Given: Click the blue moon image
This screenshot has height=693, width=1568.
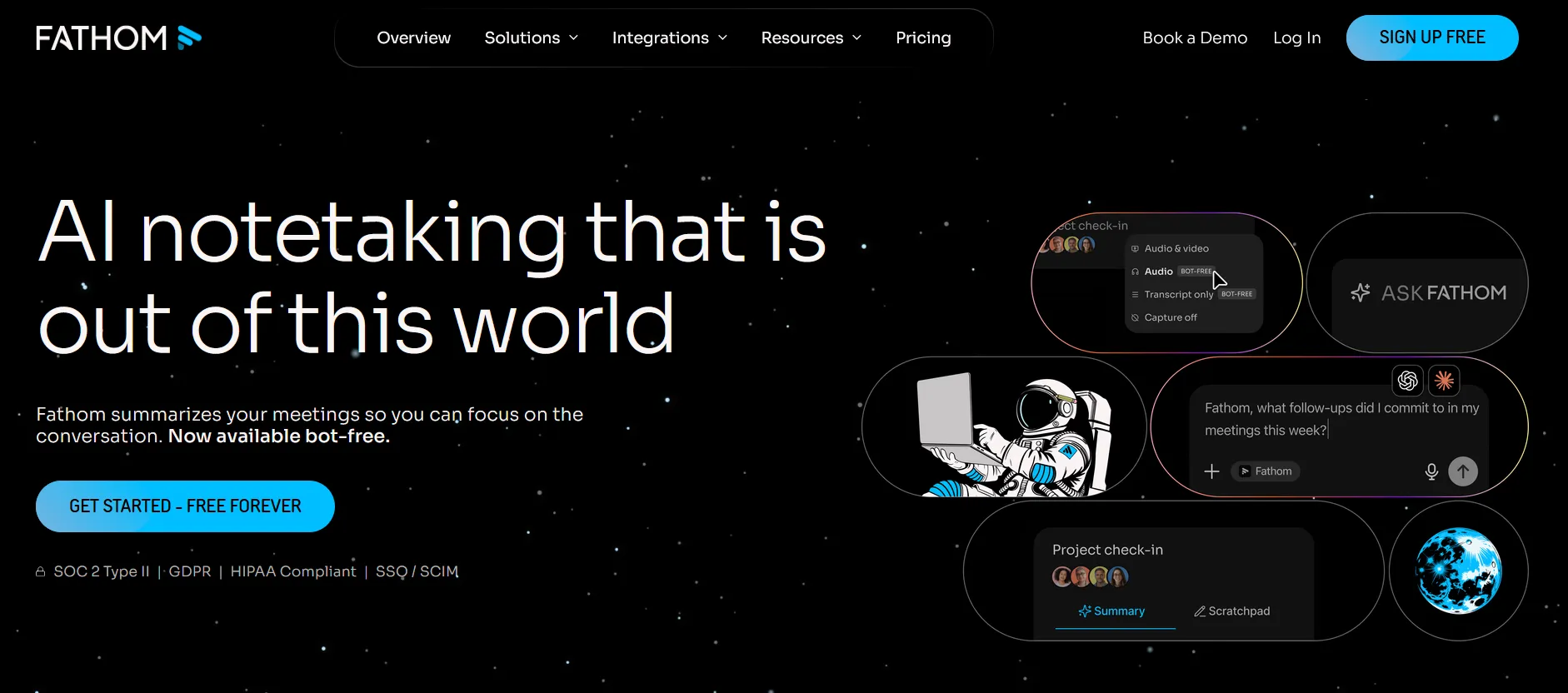Looking at the screenshot, I should 1459,571.
